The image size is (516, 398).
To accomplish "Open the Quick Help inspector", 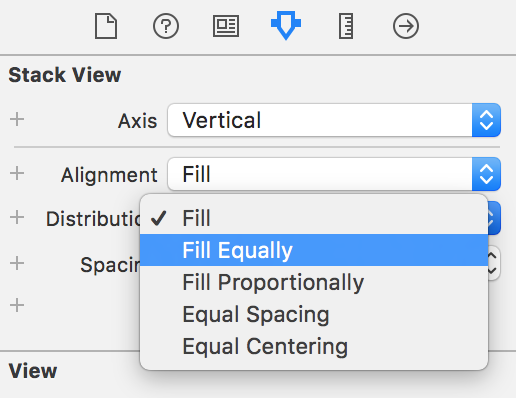I will pyautogui.click(x=166, y=26).
